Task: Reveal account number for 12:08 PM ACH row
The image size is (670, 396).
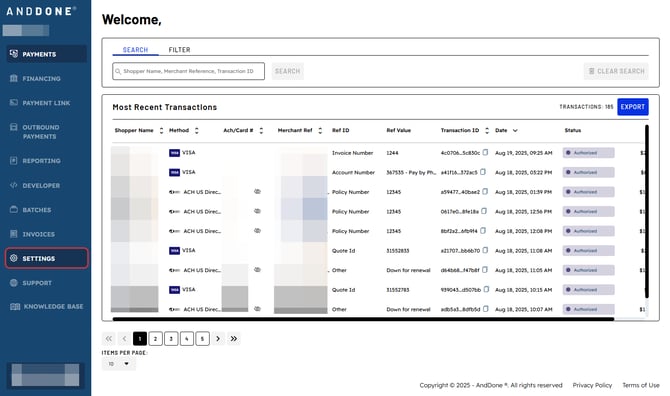Action: [x=257, y=231]
